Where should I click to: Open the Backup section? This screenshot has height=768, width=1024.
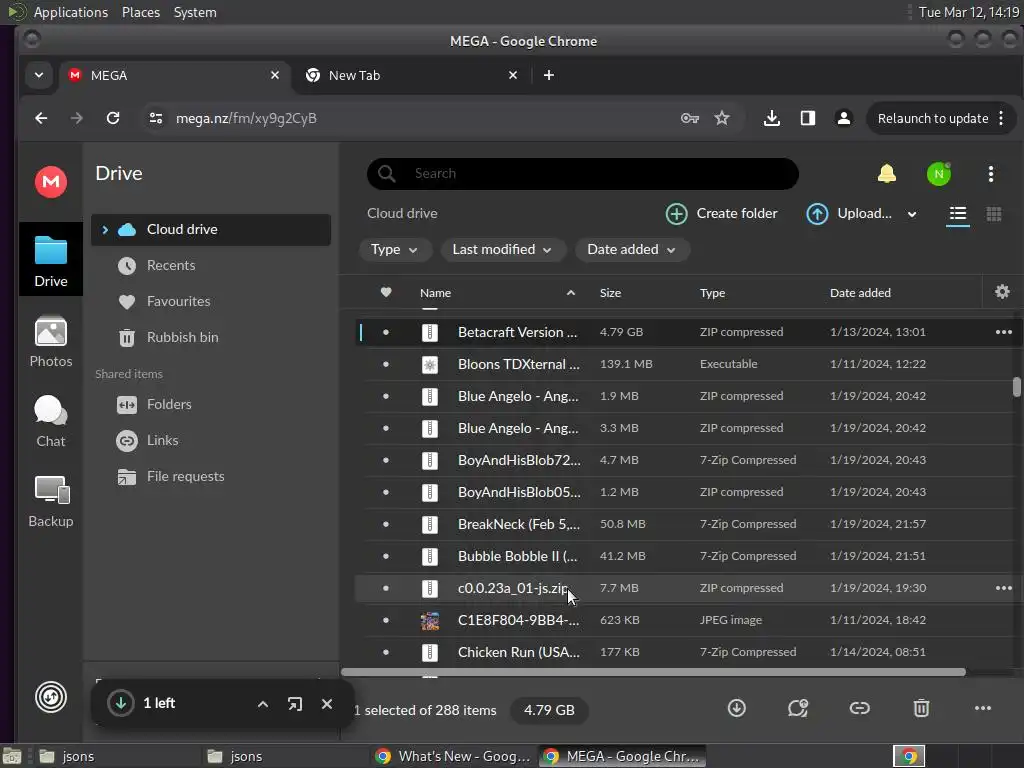point(51,502)
